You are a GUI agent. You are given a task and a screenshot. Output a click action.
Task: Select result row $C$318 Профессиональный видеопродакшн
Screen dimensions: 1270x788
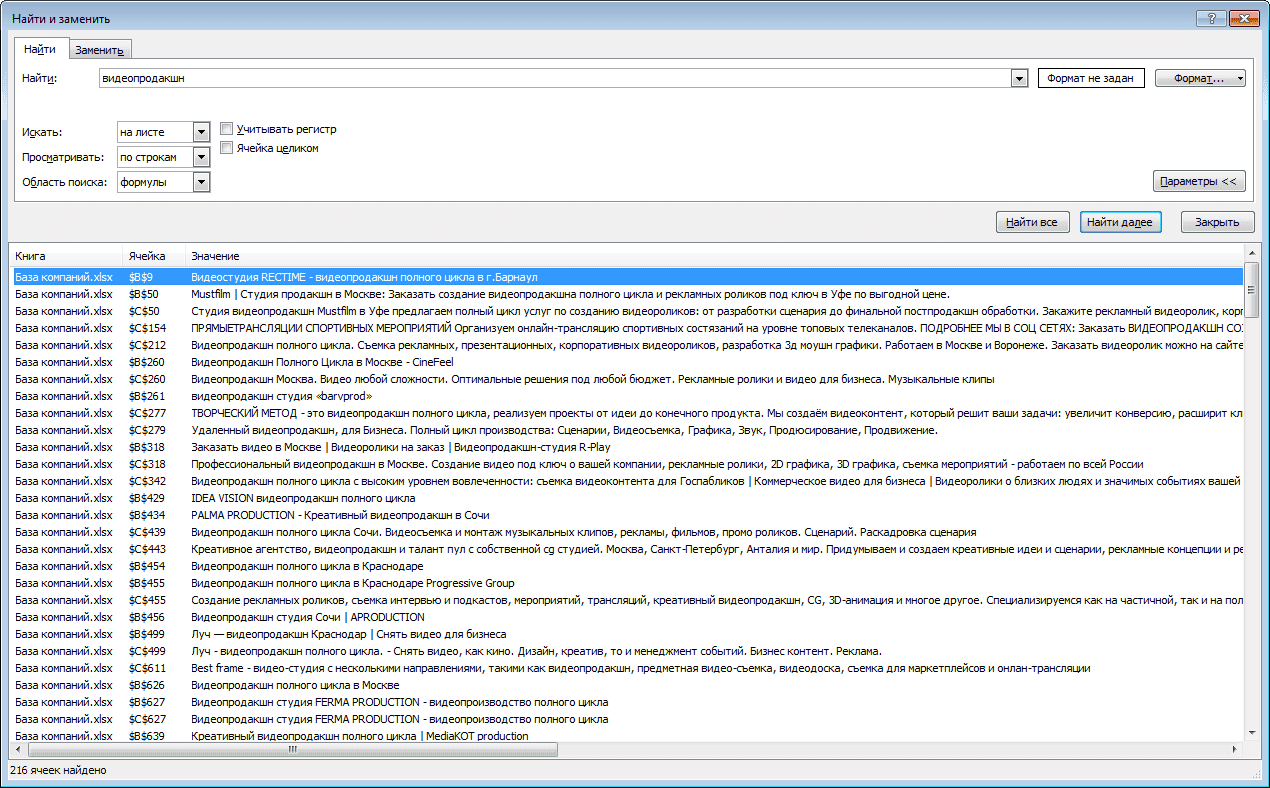(x=626, y=464)
